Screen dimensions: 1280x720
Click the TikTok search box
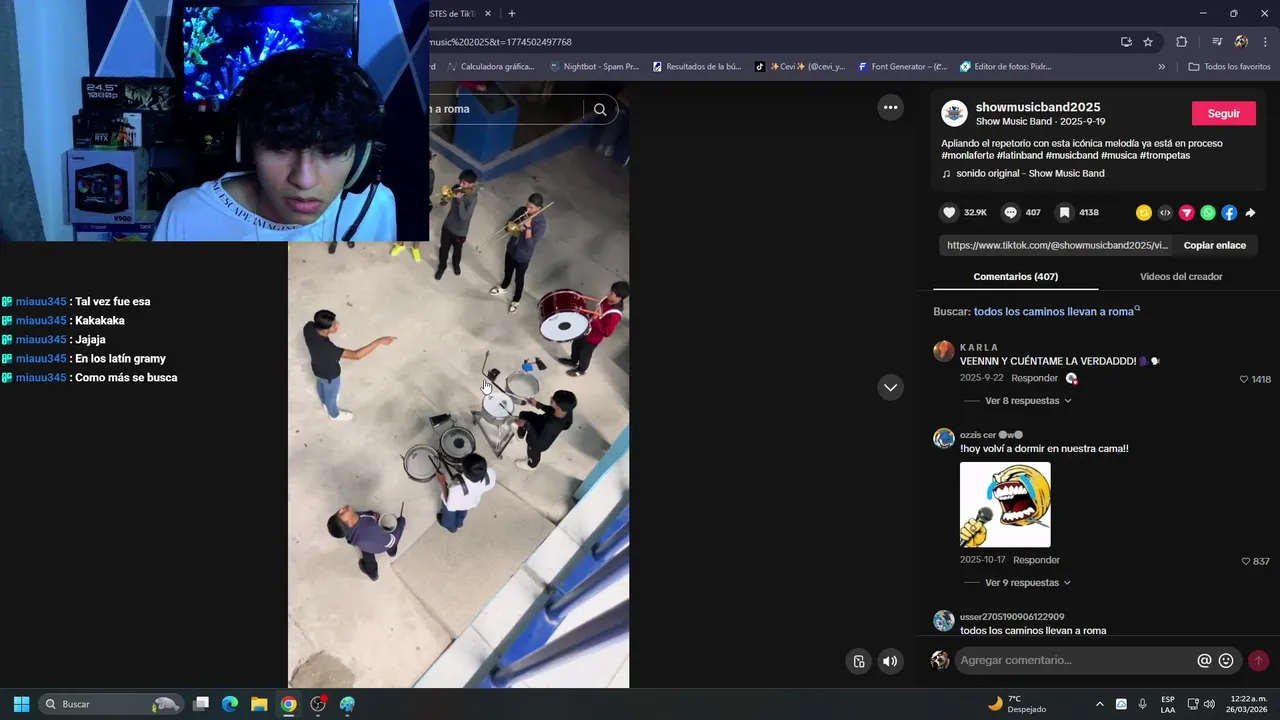tap(505, 110)
